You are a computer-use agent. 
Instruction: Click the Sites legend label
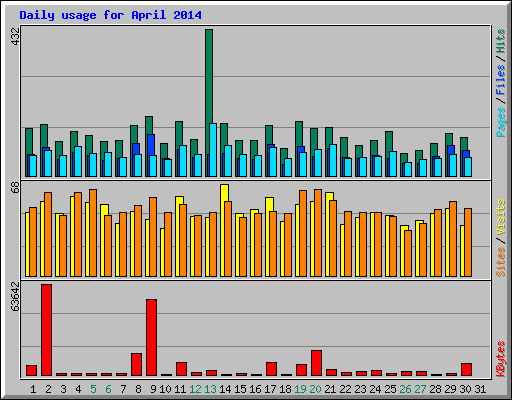pyautogui.click(x=501, y=262)
